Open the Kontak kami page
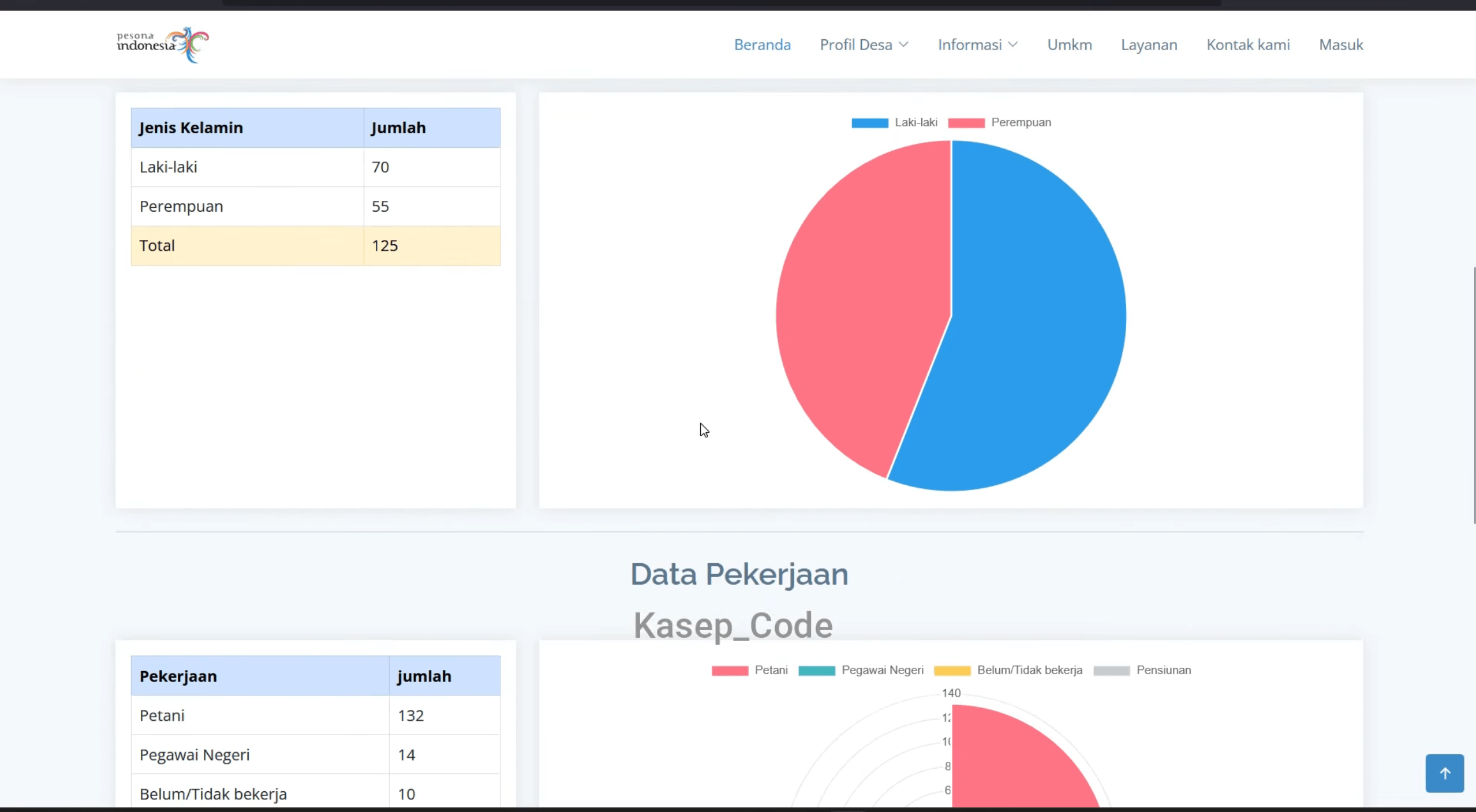The height and width of the screenshot is (812, 1476). coord(1248,44)
